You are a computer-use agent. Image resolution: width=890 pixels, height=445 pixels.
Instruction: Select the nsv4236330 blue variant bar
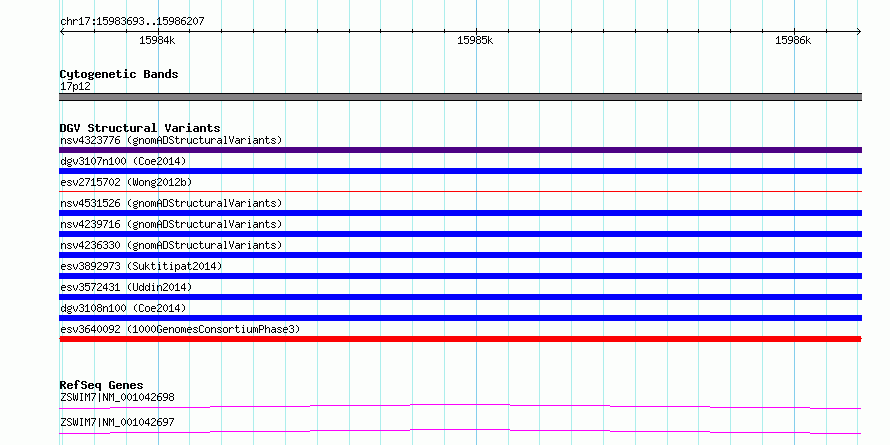[x=460, y=255]
